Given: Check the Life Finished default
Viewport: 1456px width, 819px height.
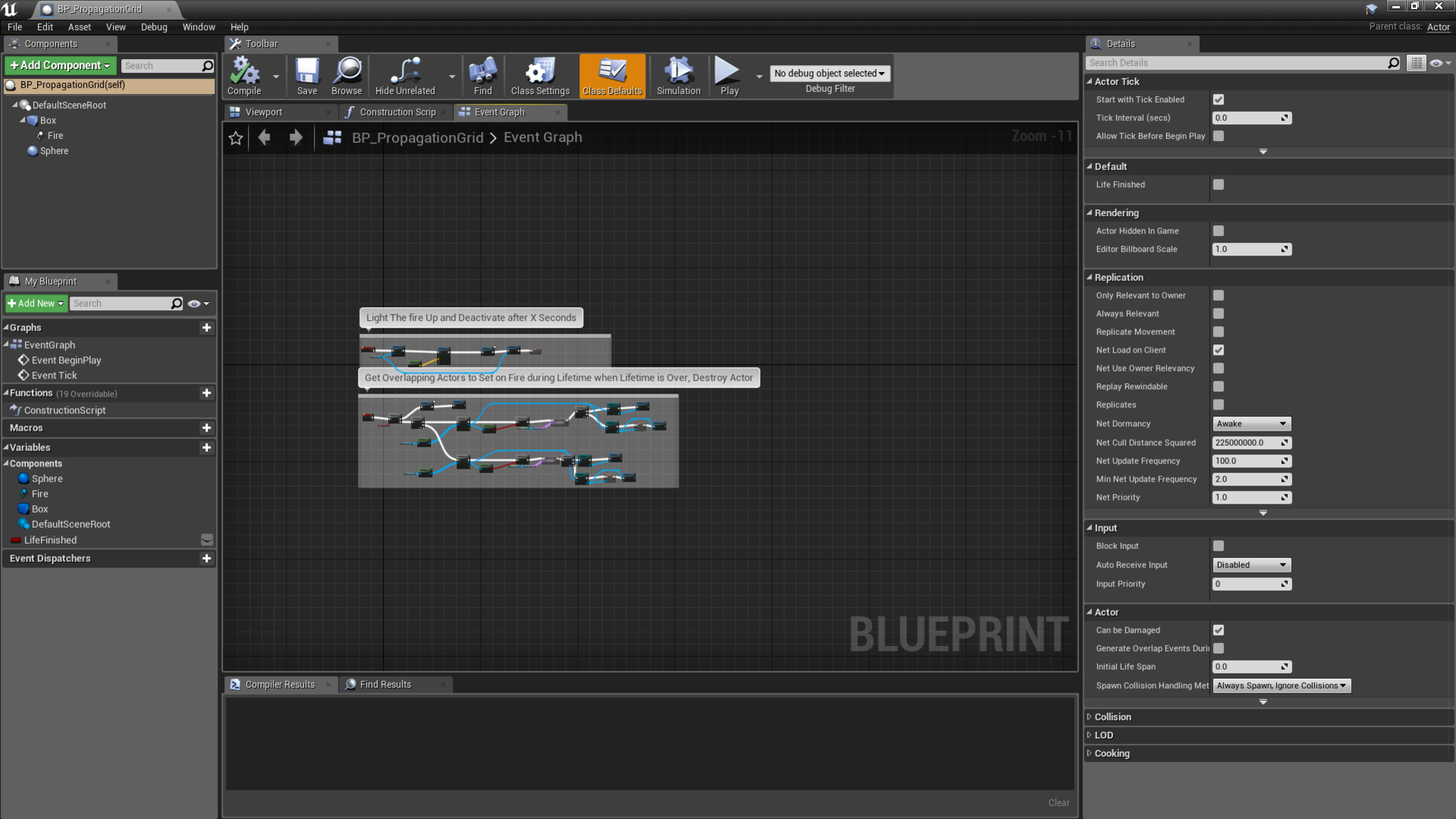Looking at the screenshot, I should coord(1219,184).
